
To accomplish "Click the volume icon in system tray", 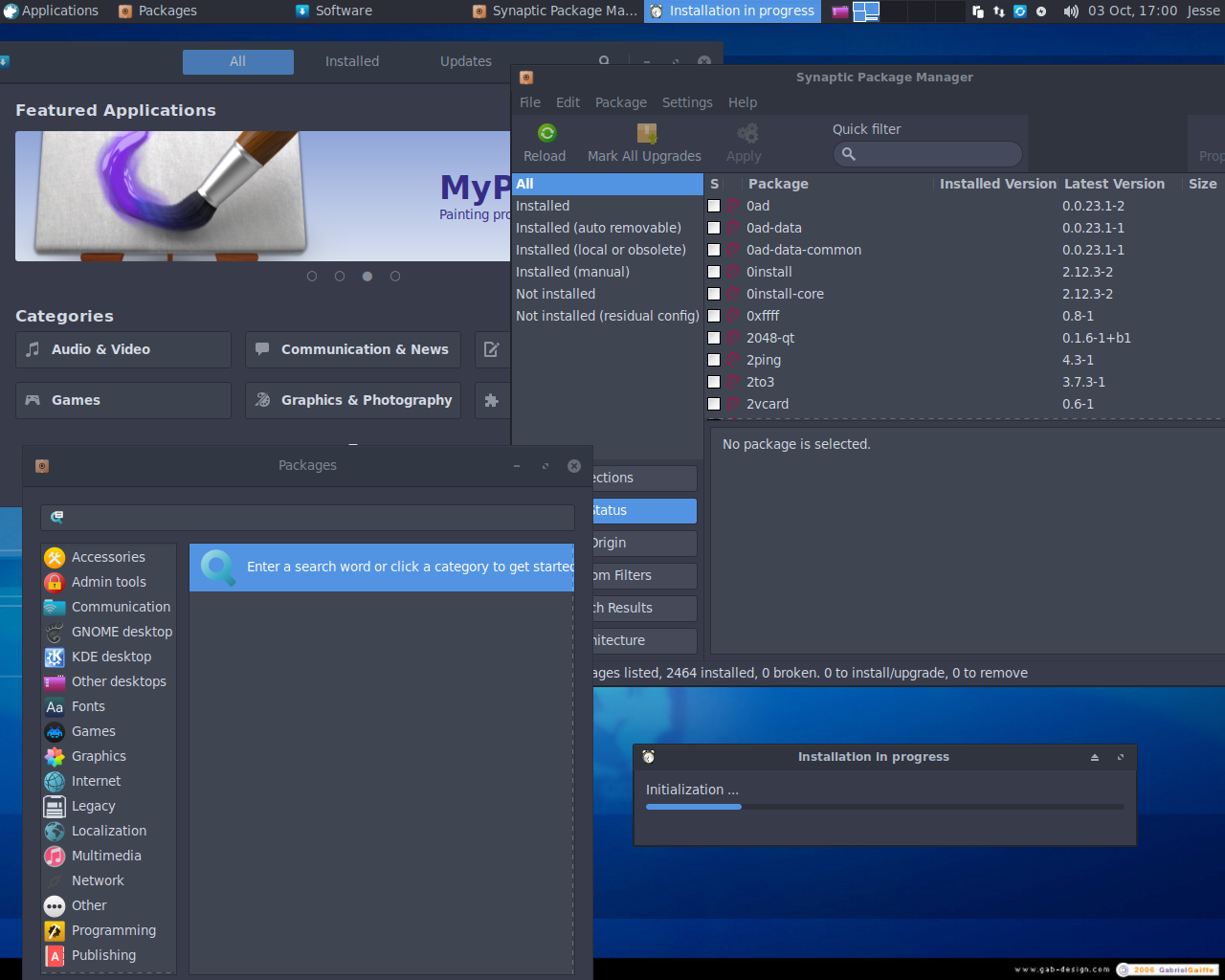I will tap(1071, 11).
